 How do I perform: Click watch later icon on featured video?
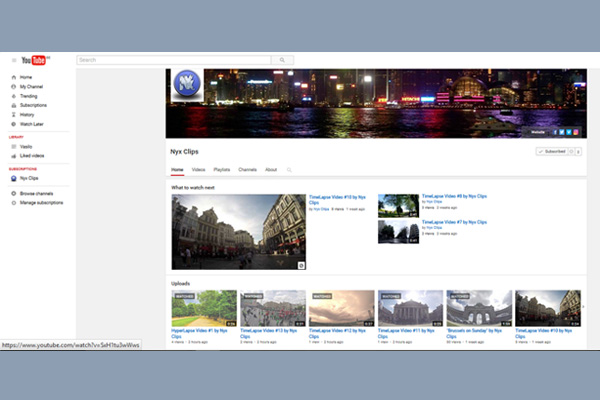pyautogui.click(x=300, y=265)
